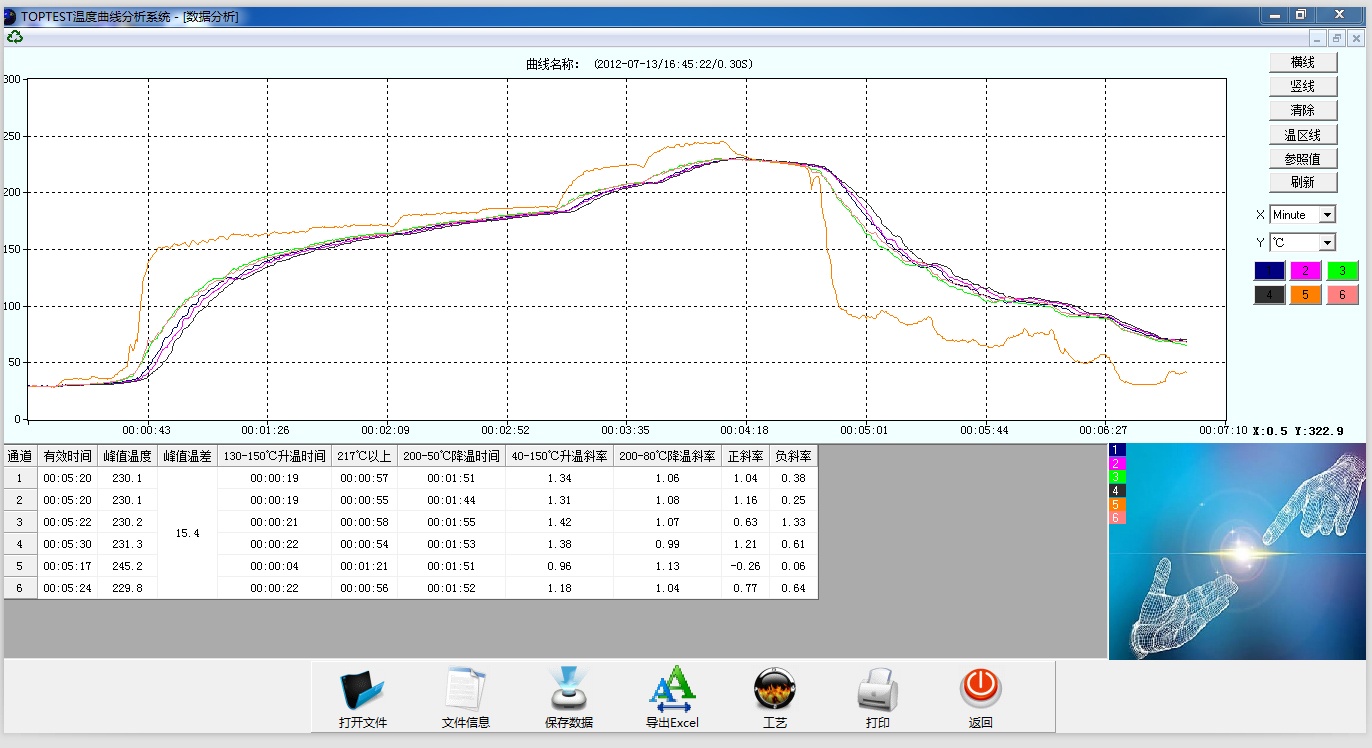
Task: Export data with the Excel icon
Action: click(x=672, y=691)
